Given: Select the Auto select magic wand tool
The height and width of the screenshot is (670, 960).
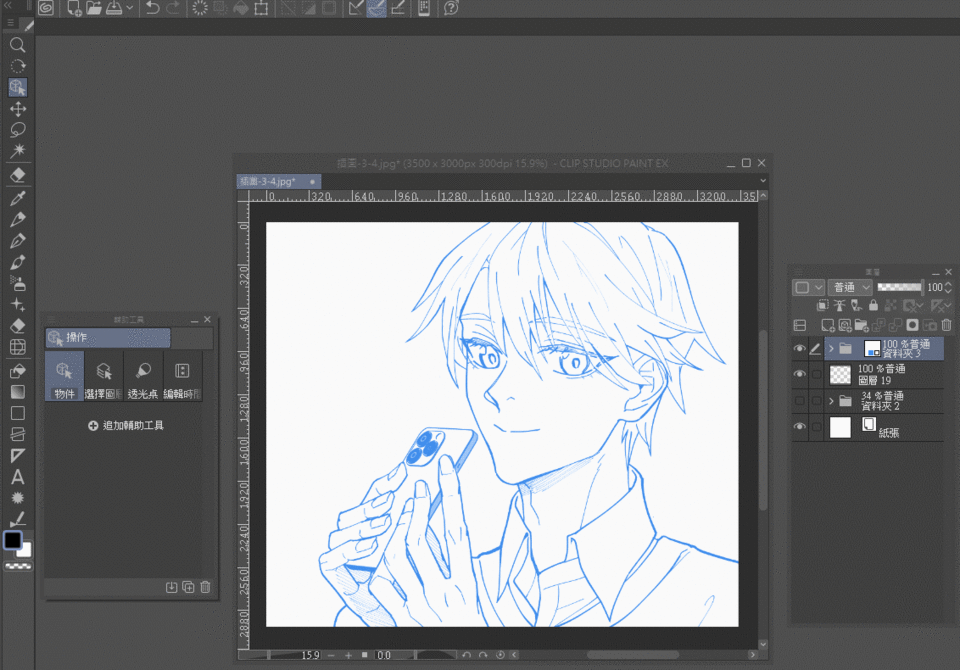Looking at the screenshot, I should [x=18, y=151].
